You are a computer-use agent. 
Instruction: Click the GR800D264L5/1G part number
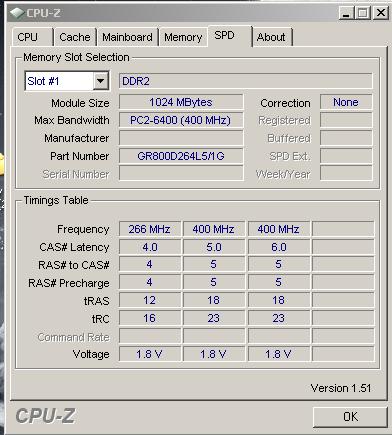click(x=181, y=156)
